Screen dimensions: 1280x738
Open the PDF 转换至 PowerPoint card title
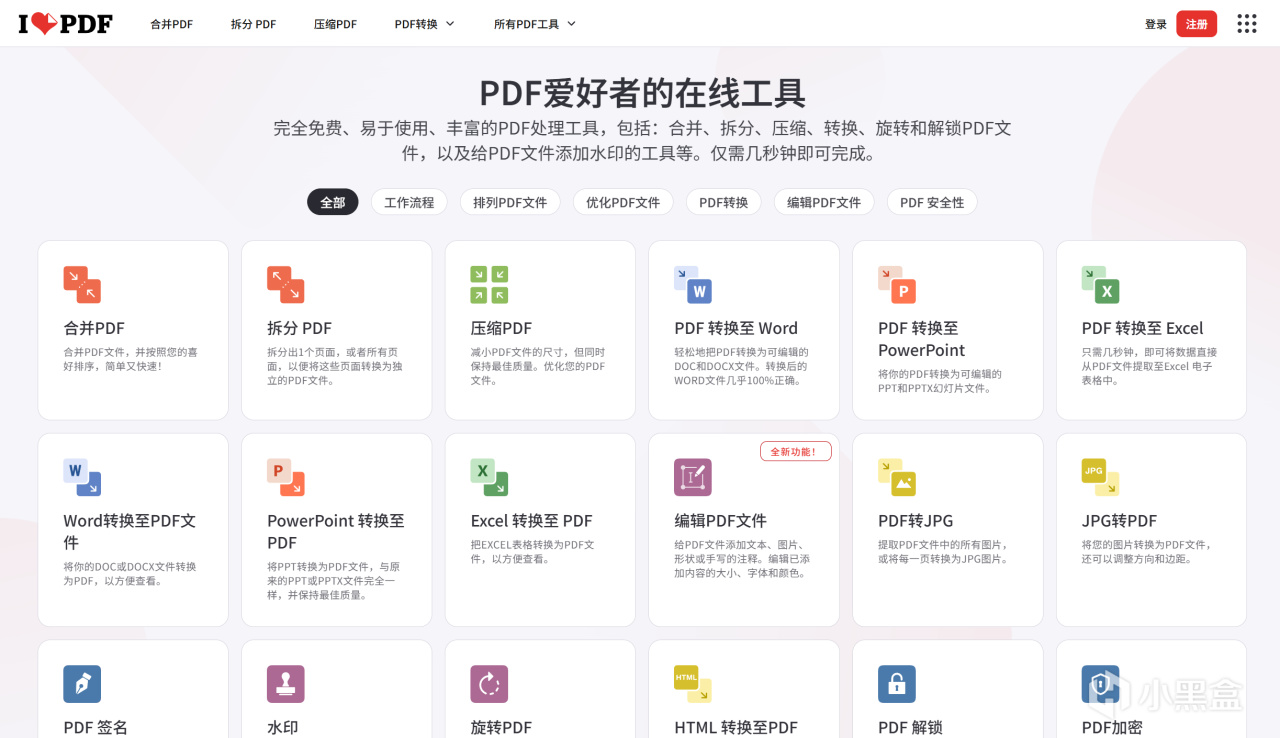(x=922, y=339)
